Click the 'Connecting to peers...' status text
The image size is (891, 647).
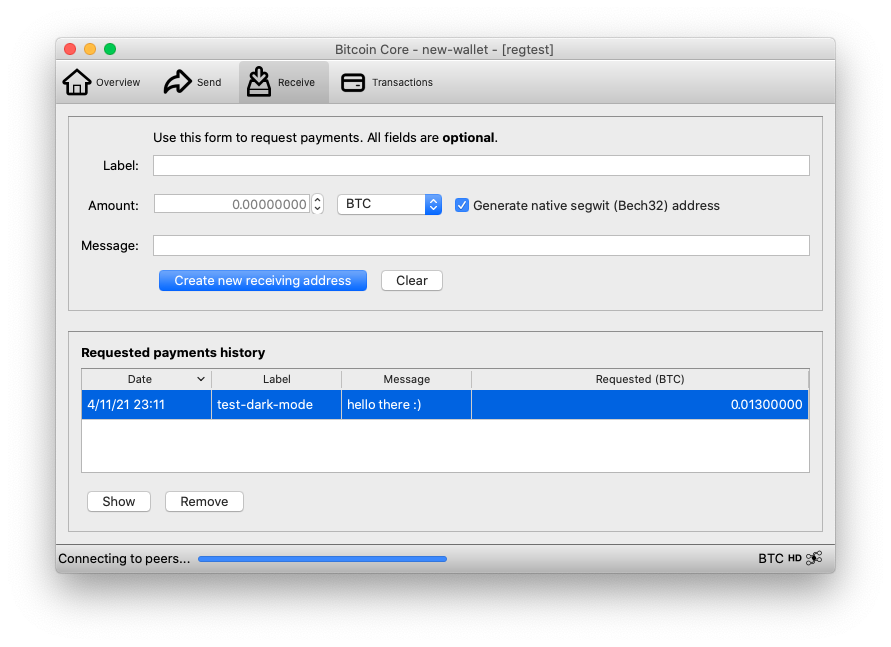click(x=124, y=558)
